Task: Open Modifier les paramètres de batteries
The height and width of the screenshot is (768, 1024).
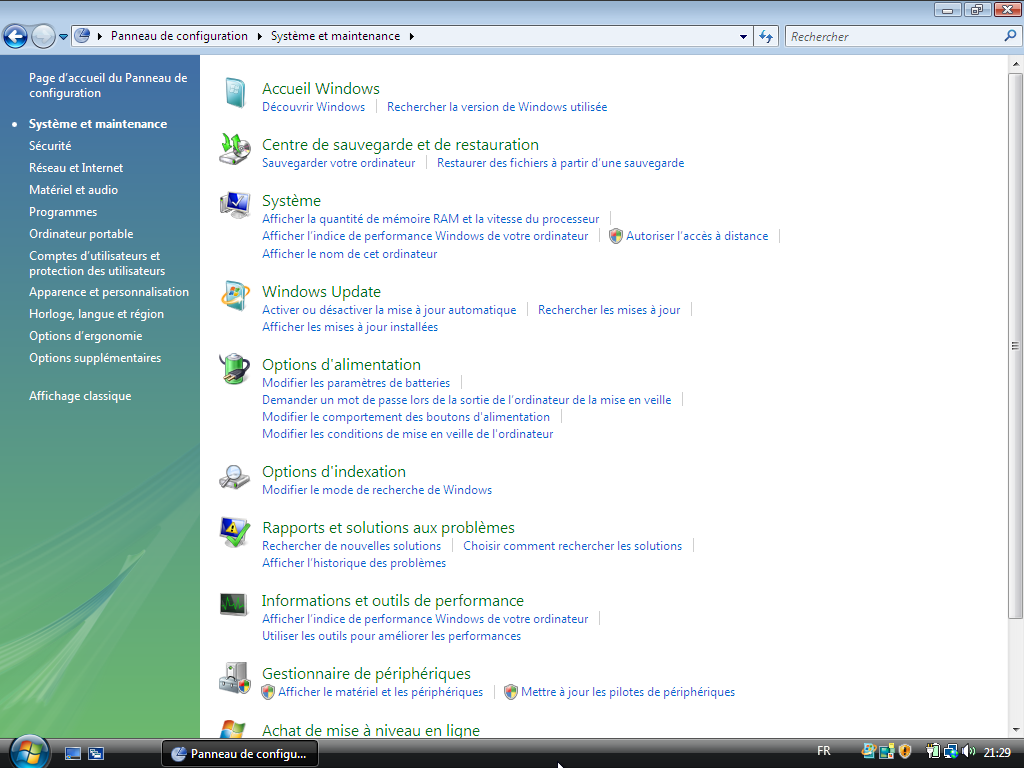Action: click(356, 383)
